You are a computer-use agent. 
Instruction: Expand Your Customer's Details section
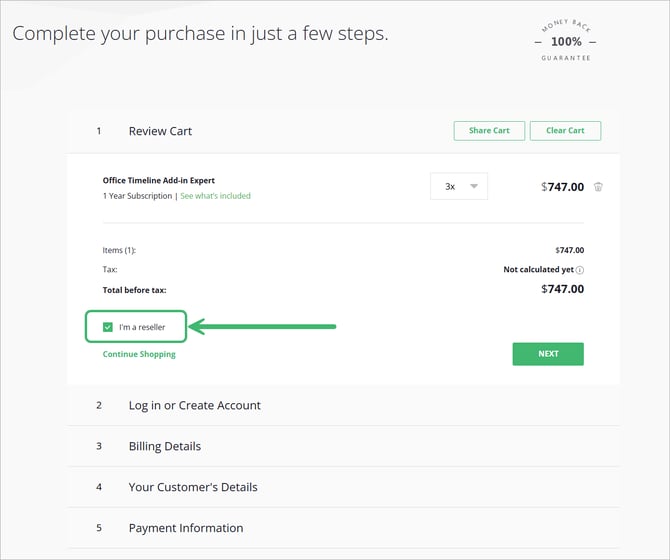pyautogui.click(x=192, y=487)
